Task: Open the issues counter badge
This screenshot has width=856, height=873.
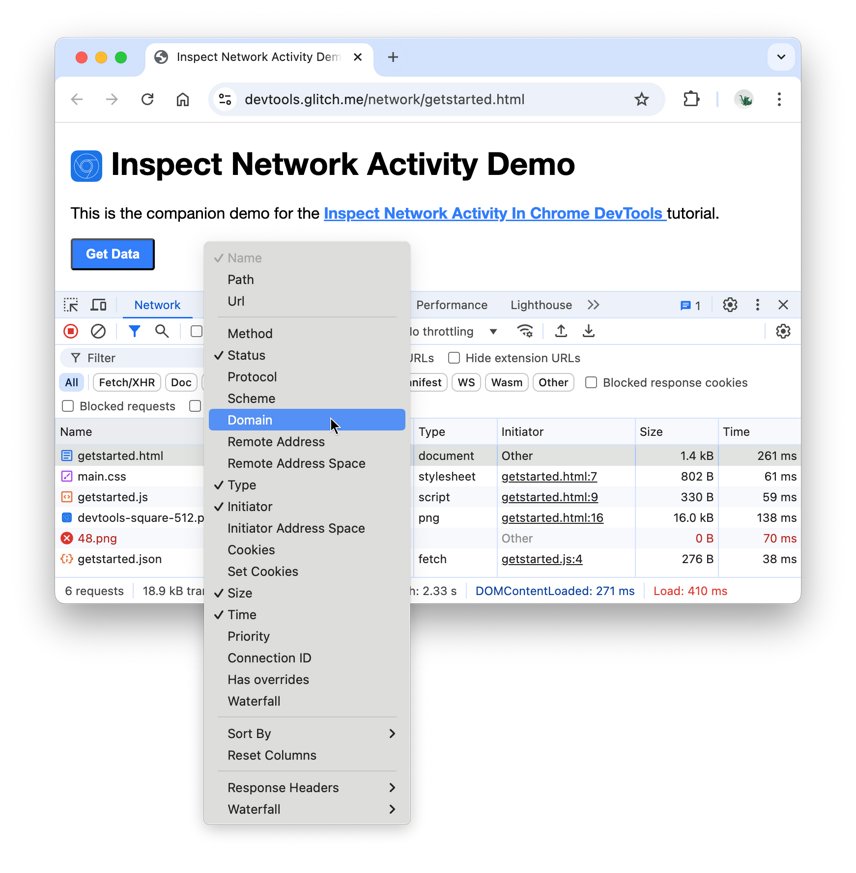Action: click(x=691, y=306)
